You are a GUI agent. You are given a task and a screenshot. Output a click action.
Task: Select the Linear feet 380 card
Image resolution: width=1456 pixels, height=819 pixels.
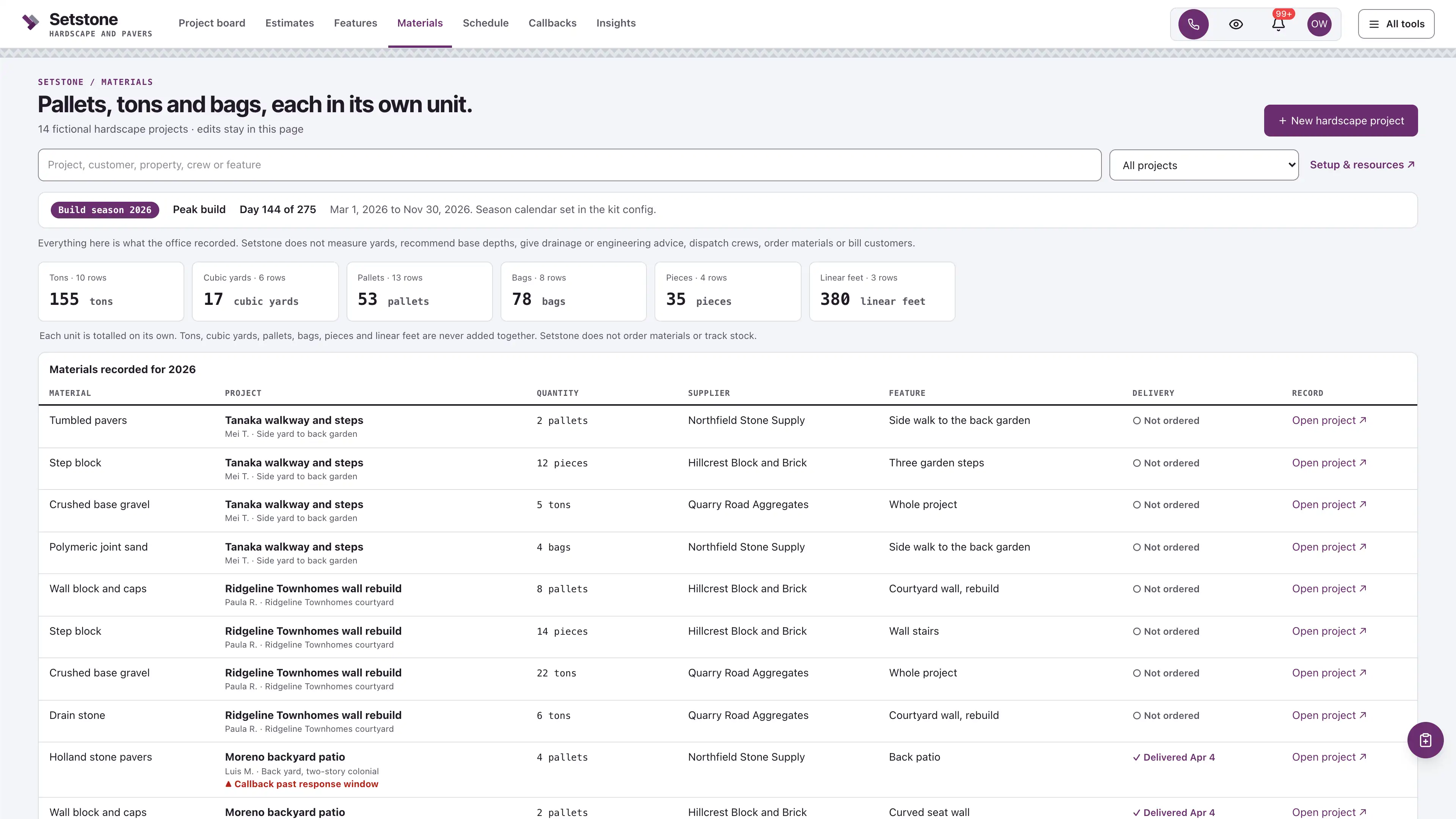click(882, 292)
